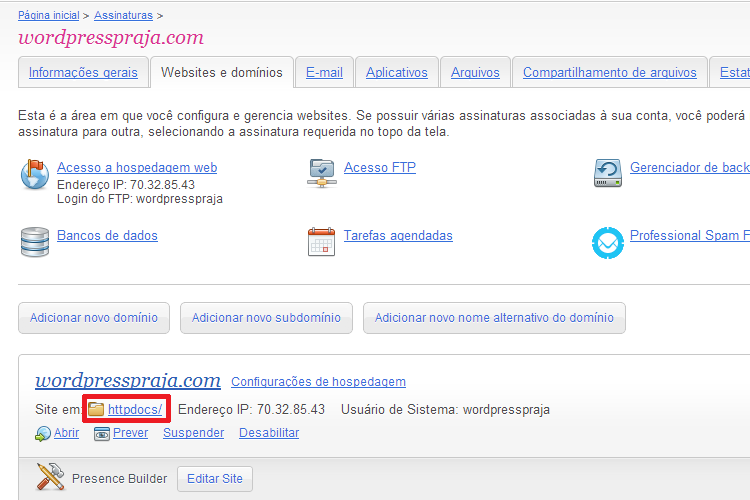Click Adicionar novo domínio button
The height and width of the screenshot is (500, 750).
[94, 318]
